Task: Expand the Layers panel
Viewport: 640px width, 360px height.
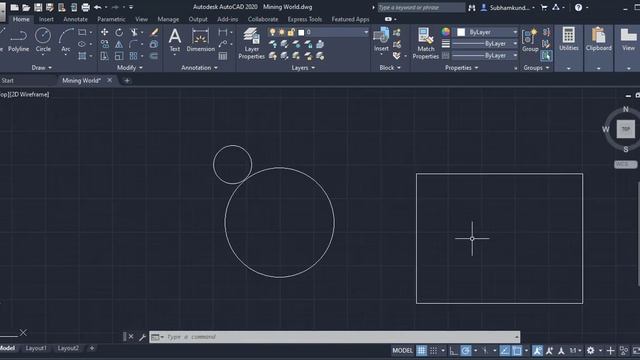Action: 303,68
